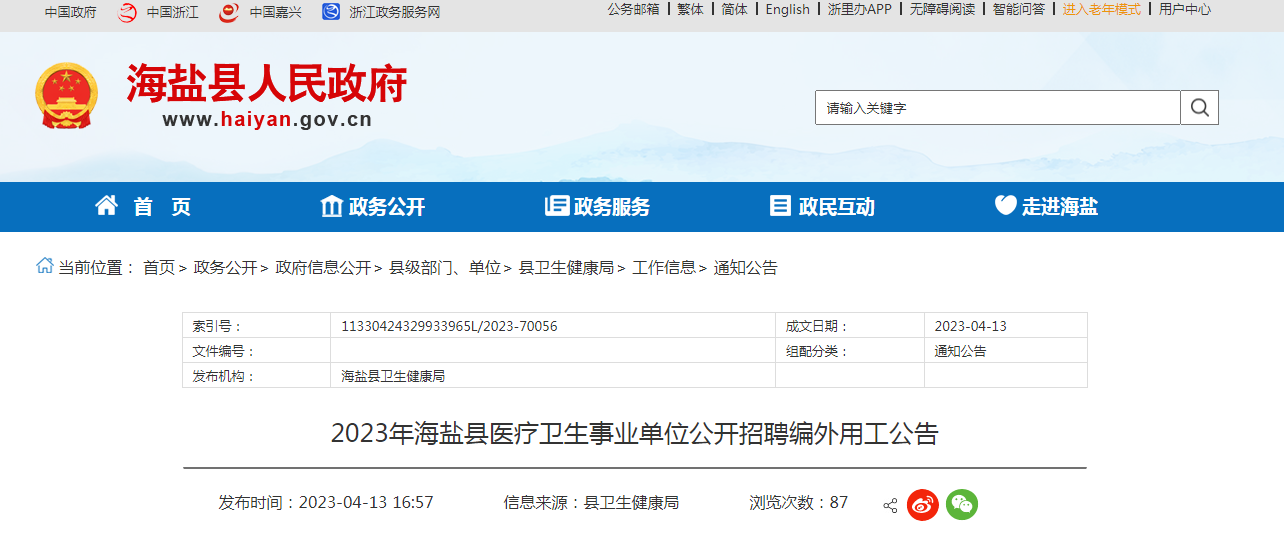Click the 海盐县人民政府 site title
This screenshot has height=551, width=1284.
coord(267,84)
